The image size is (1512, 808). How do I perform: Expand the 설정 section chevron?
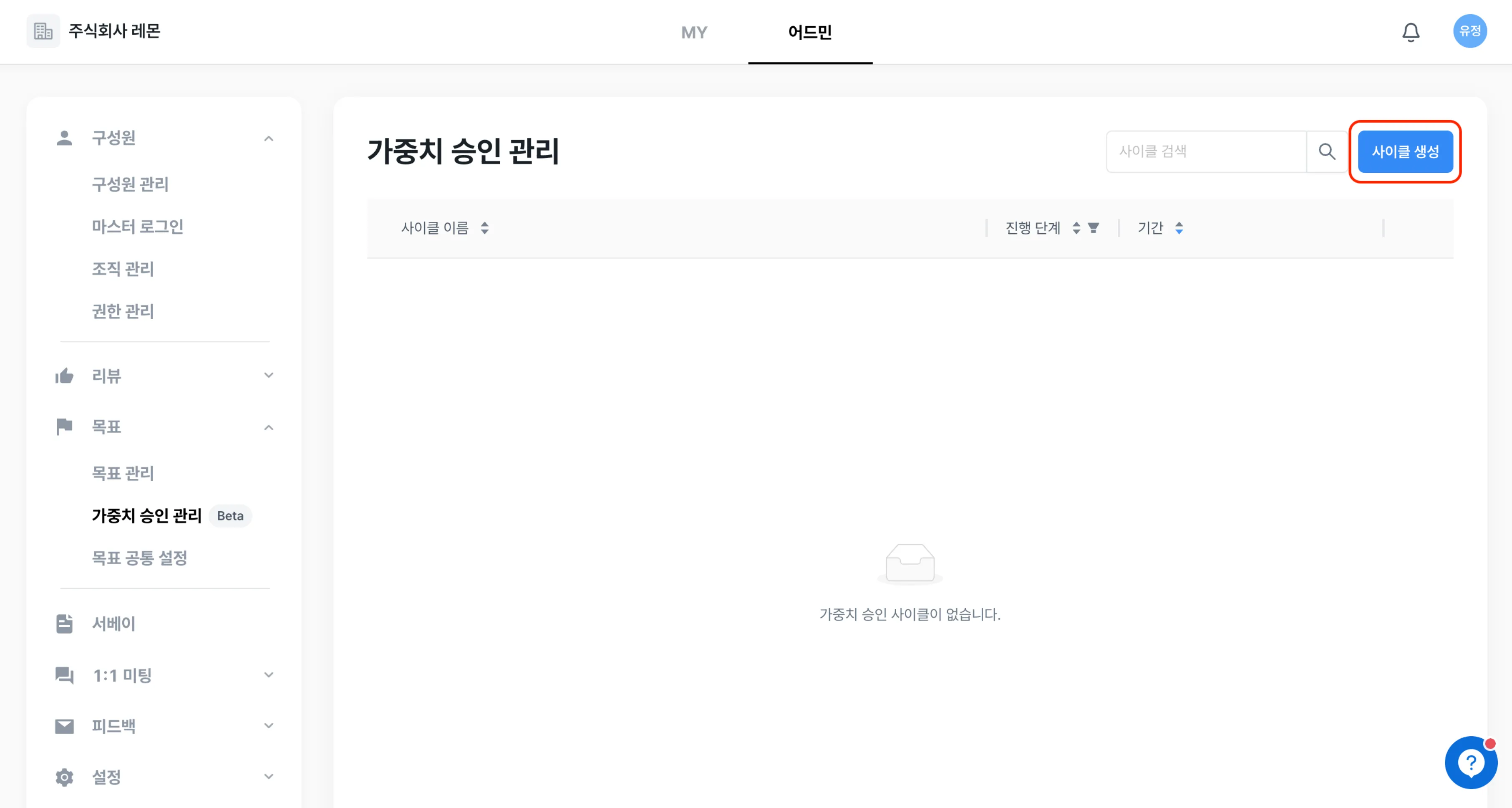coord(269,776)
